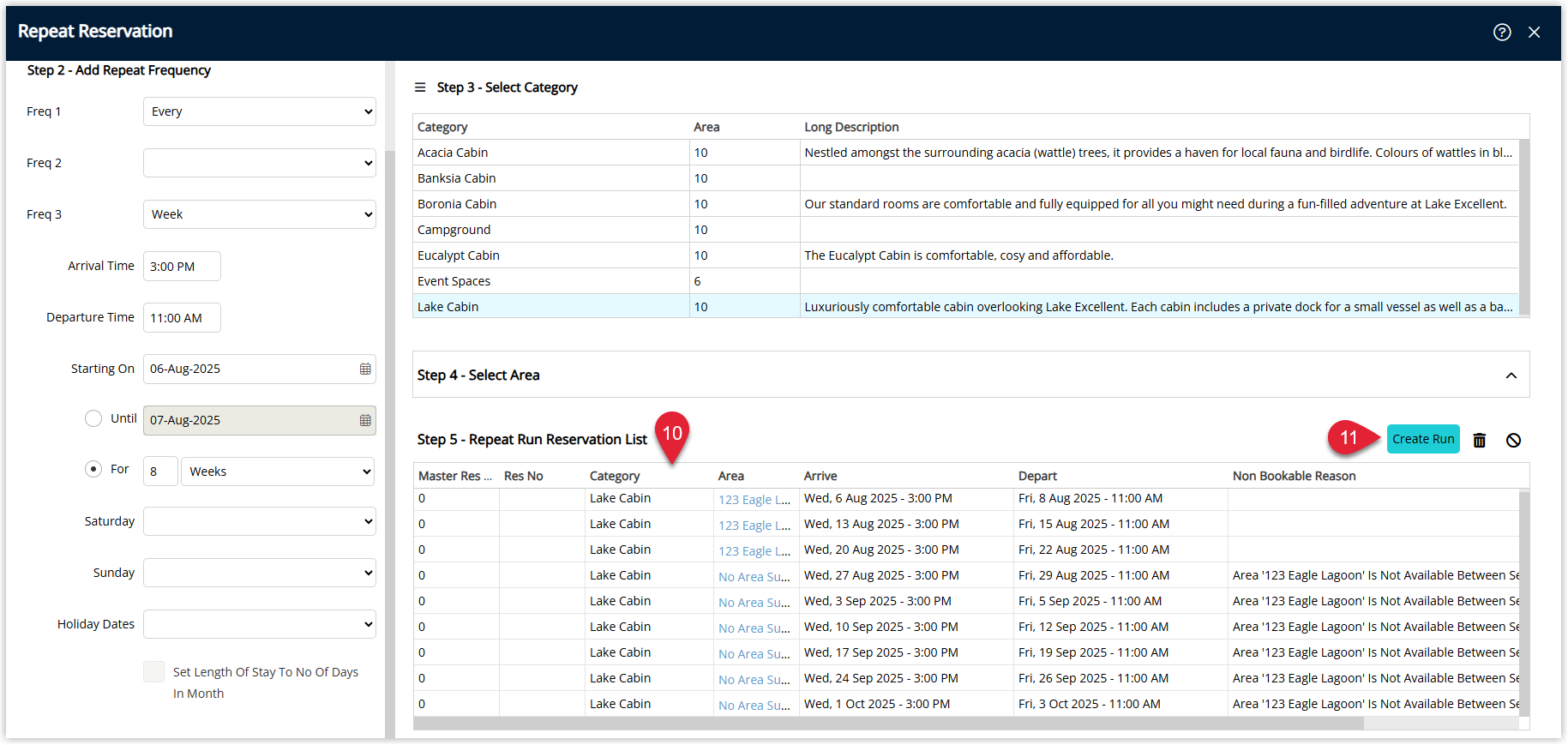Select the Campground category row

point(965,230)
